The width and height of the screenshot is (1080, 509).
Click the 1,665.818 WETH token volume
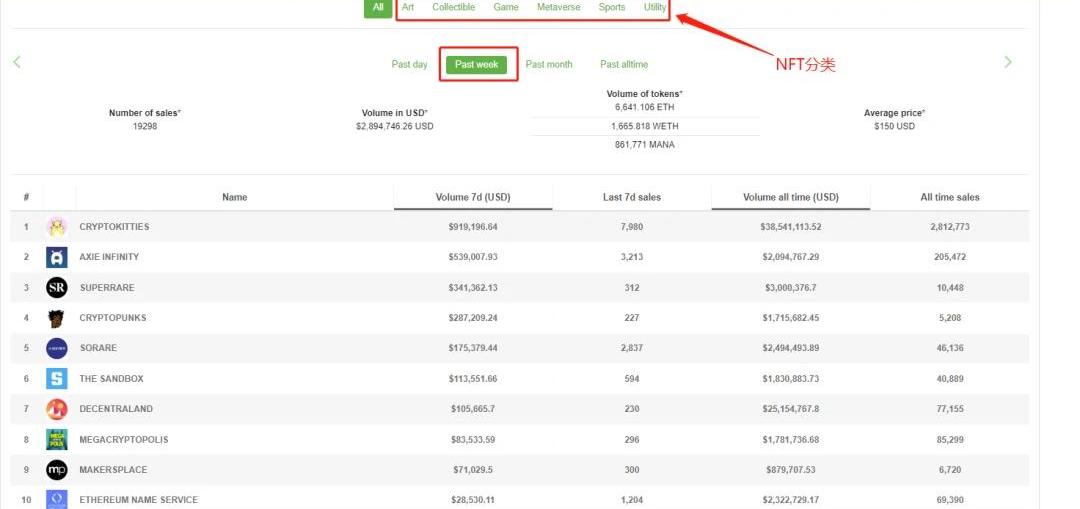point(645,126)
